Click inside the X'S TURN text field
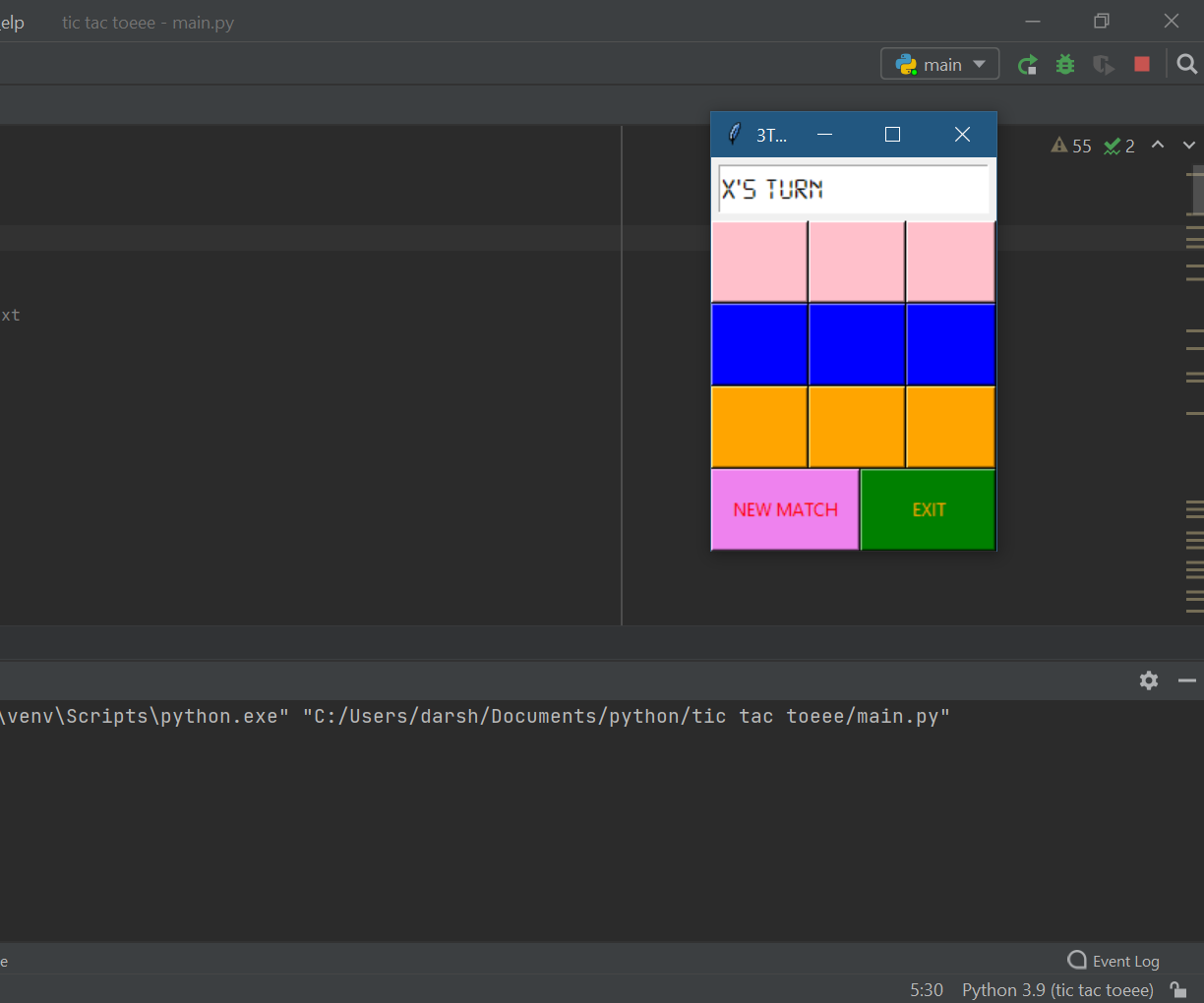The height and width of the screenshot is (1003, 1204). [x=853, y=189]
